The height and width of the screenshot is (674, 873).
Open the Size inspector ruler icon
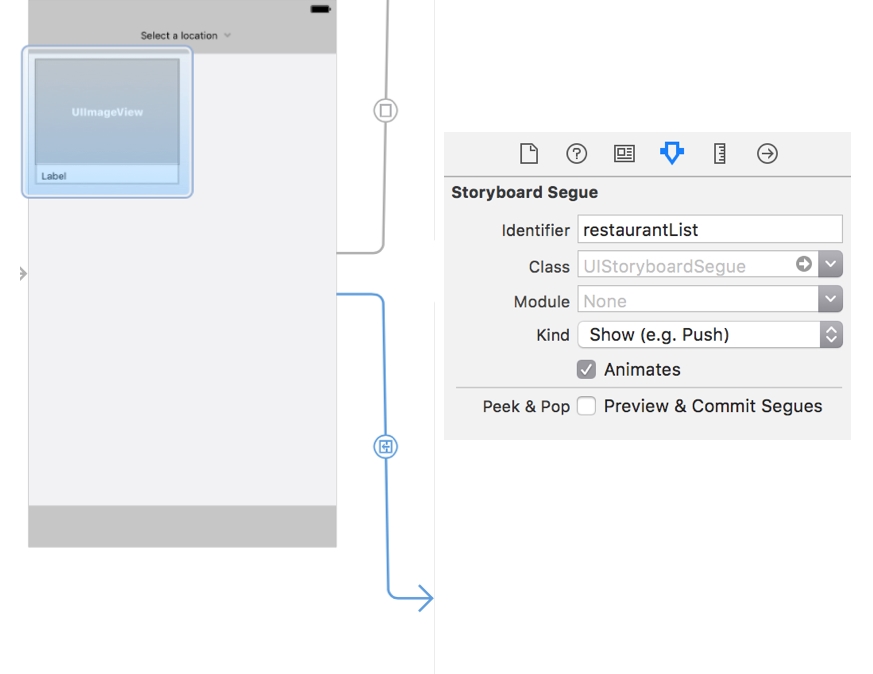click(719, 154)
